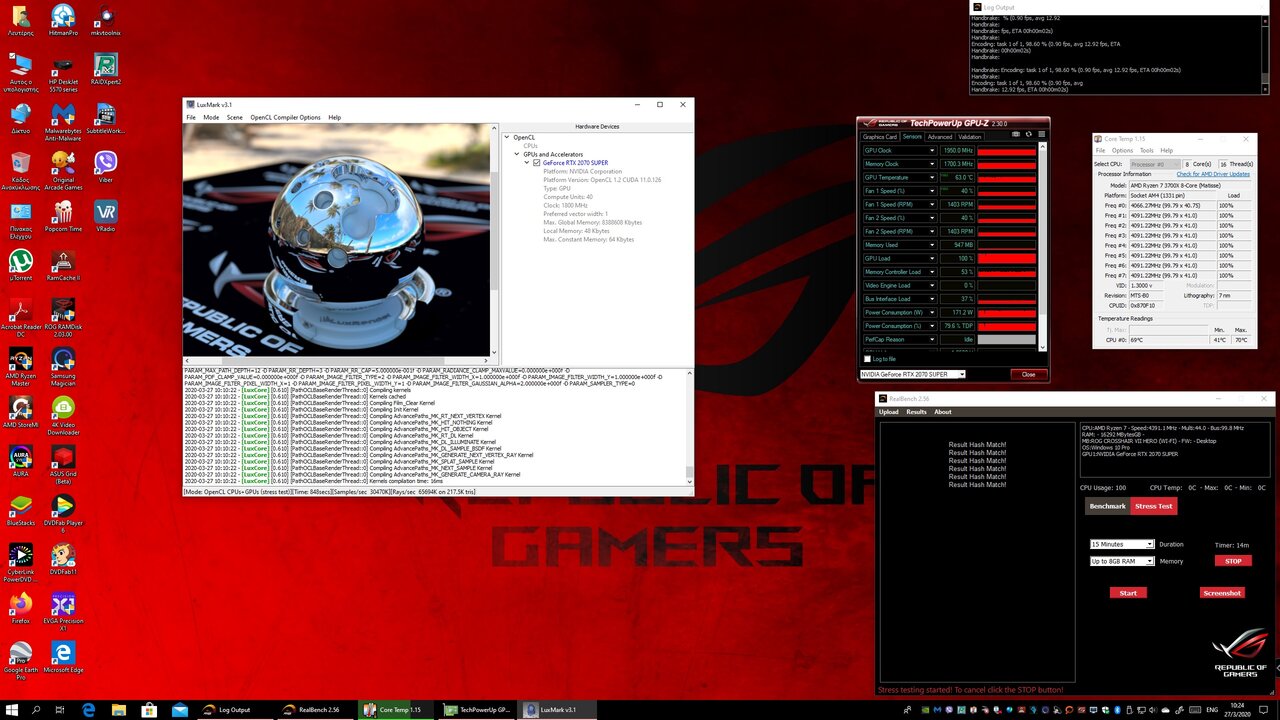Open HitmanPro desktop icon
The height and width of the screenshot is (720, 1280).
click(63, 20)
